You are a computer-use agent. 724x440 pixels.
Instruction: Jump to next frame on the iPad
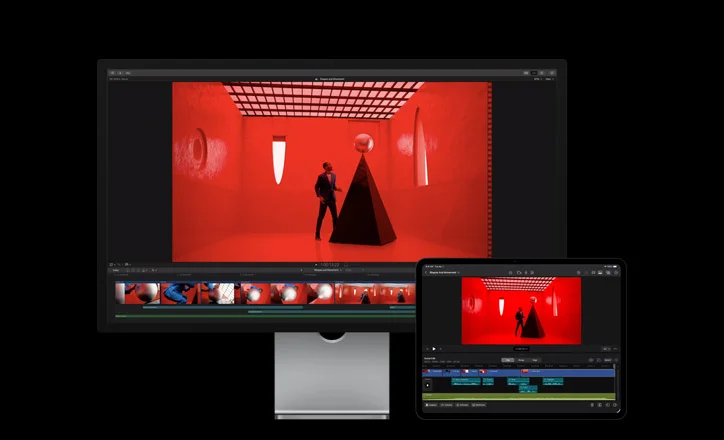tap(440, 349)
